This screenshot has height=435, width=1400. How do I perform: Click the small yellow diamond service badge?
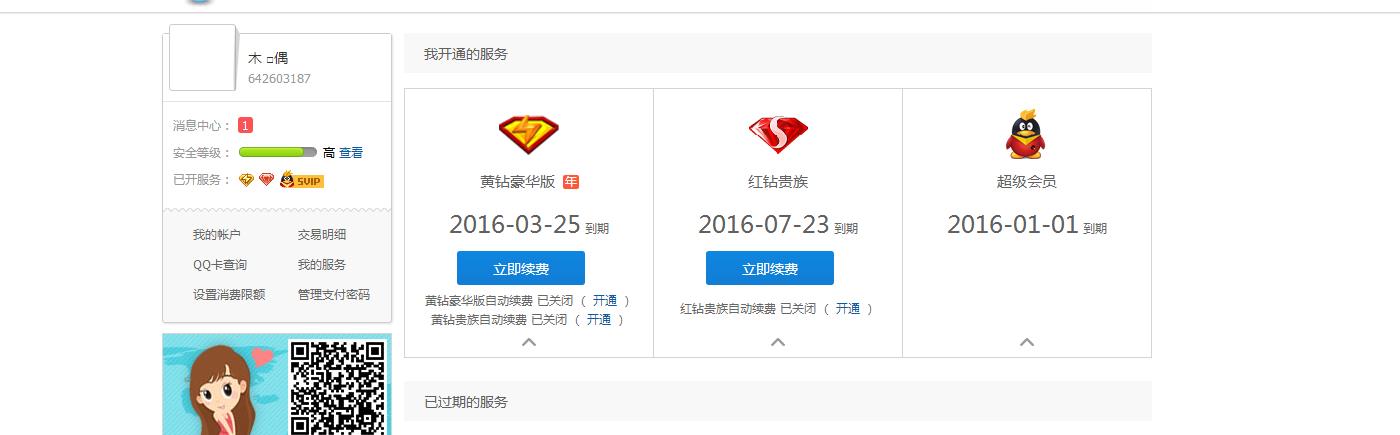246,180
